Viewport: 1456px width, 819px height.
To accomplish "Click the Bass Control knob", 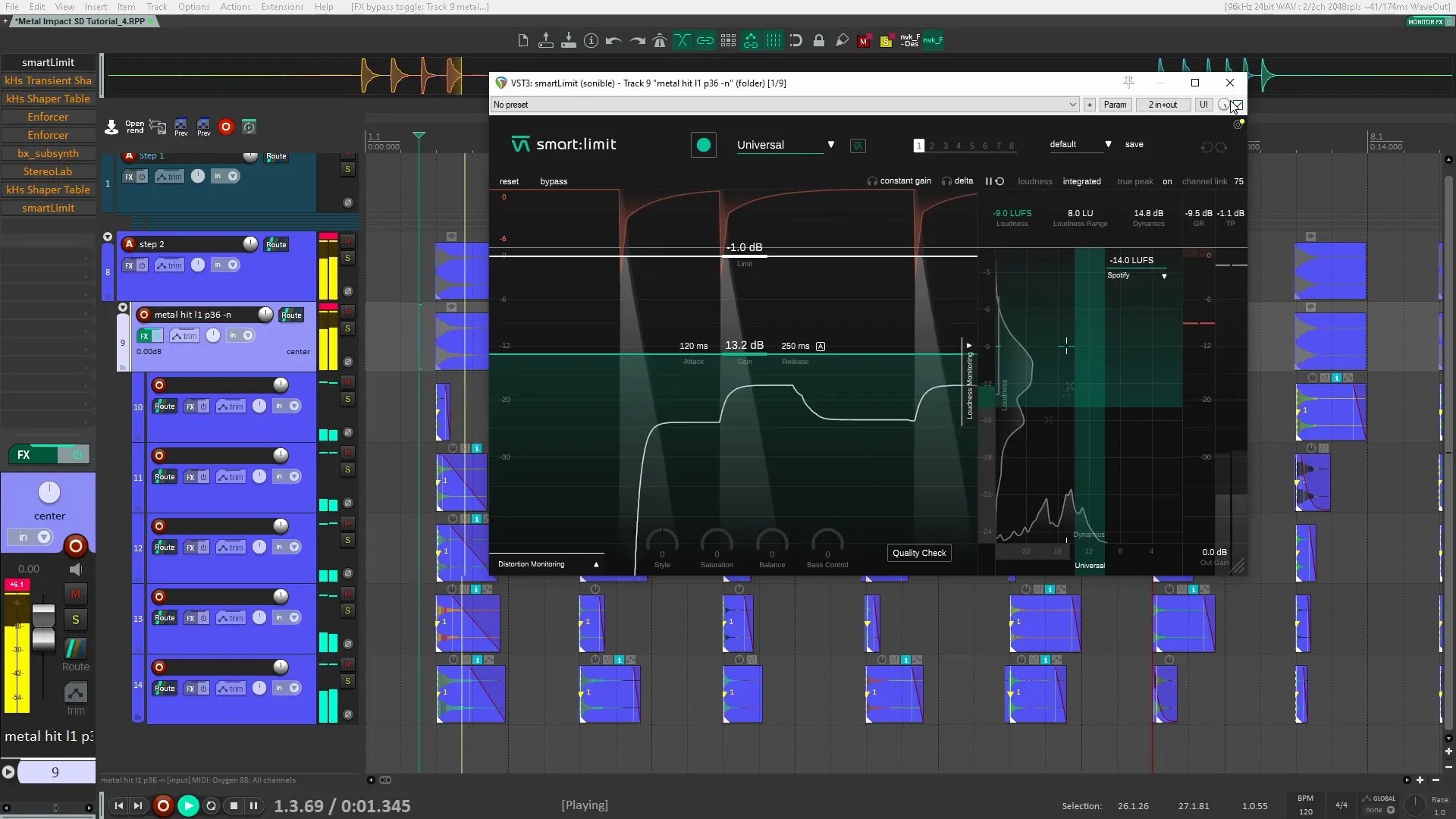I will pos(827,543).
